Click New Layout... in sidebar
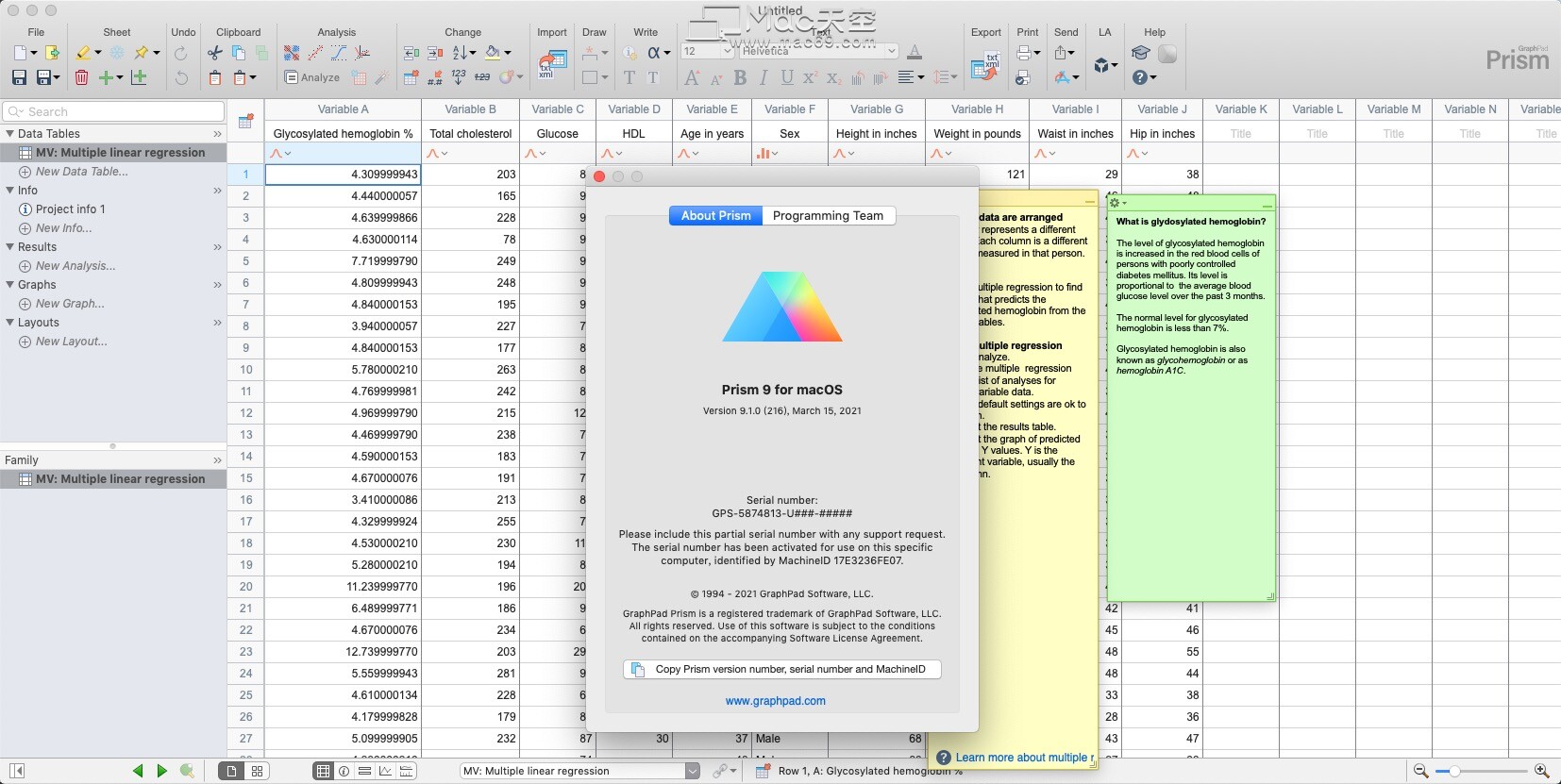The image size is (1561, 784). click(x=71, y=342)
